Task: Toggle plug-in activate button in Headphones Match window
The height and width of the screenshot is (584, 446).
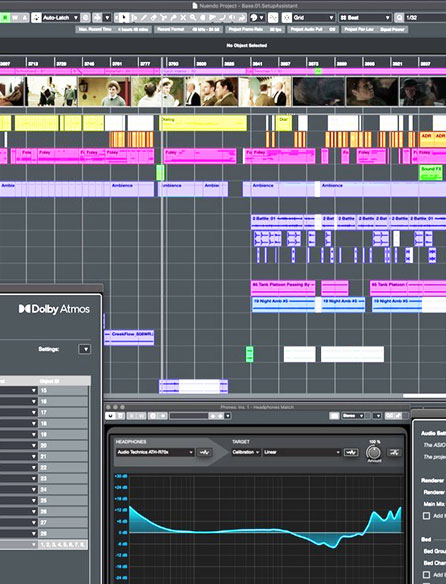Action: pos(109,416)
